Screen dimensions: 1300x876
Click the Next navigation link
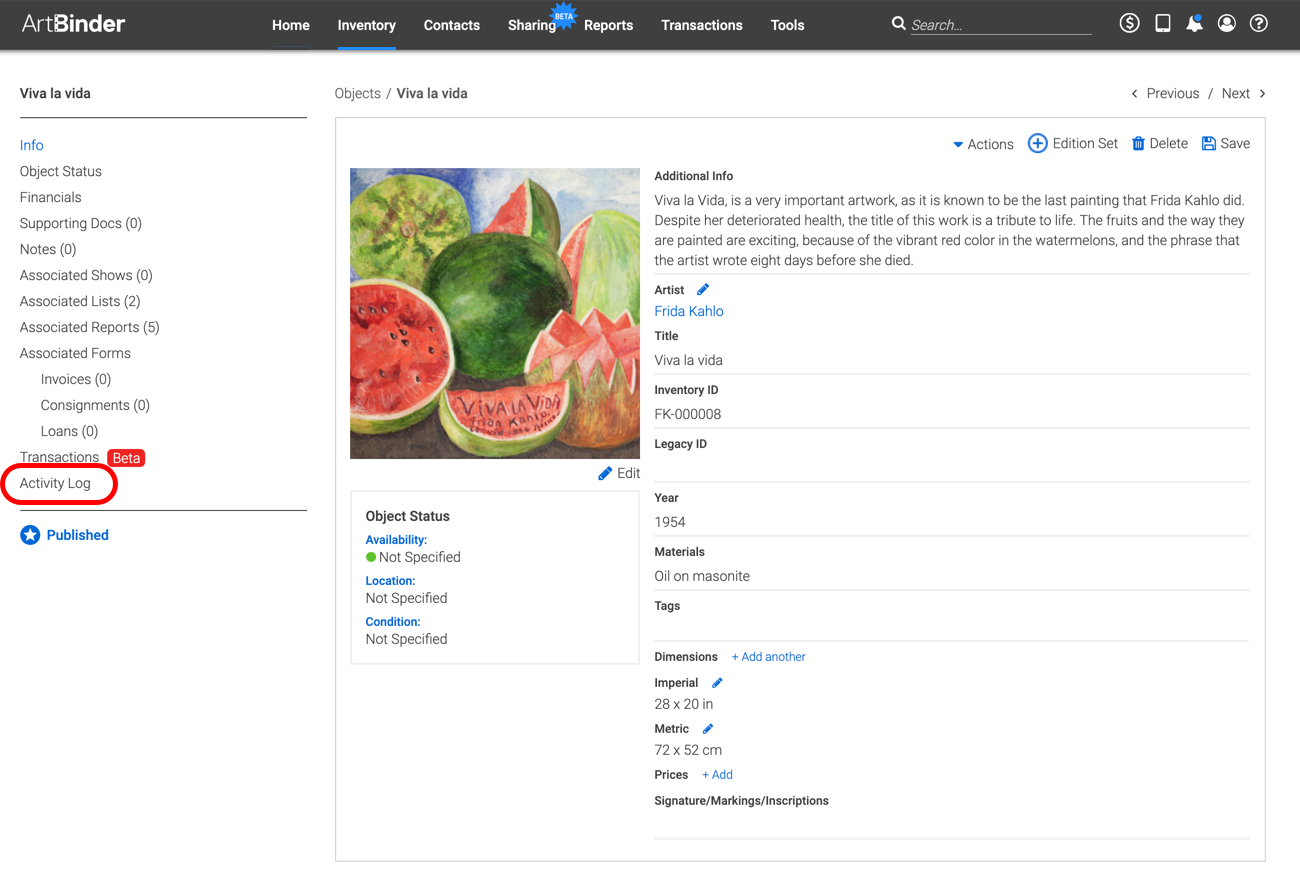[1236, 93]
